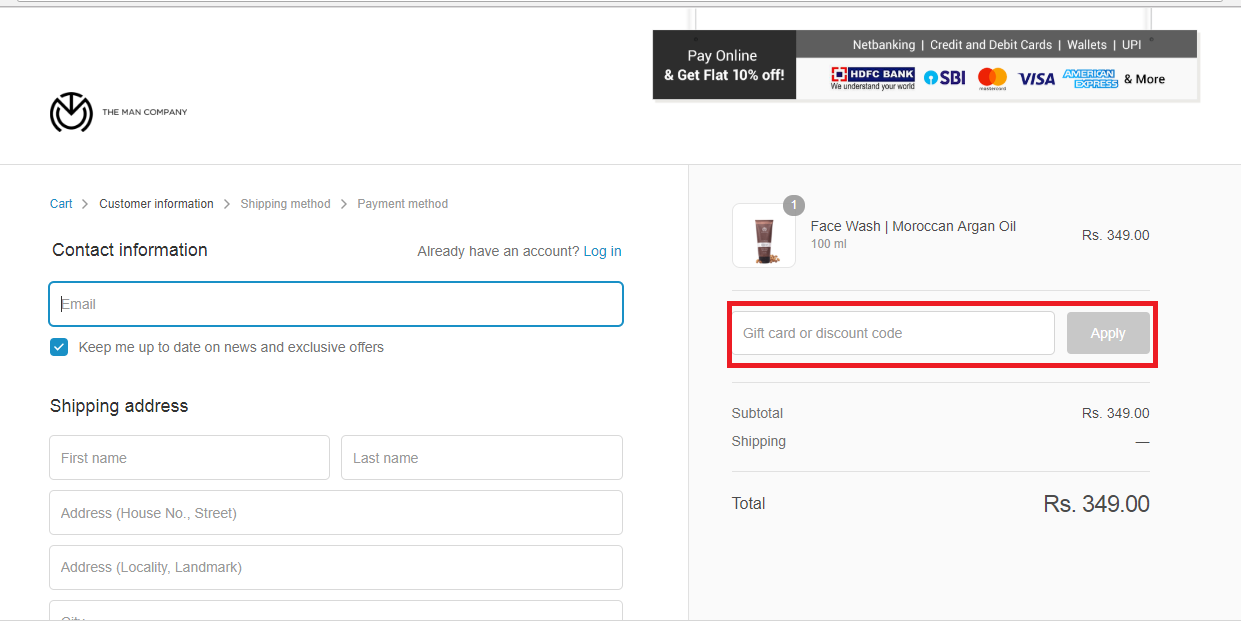Image resolution: width=1241 pixels, height=621 pixels.
Task: Open the Log in link
Action: (602, 251)
